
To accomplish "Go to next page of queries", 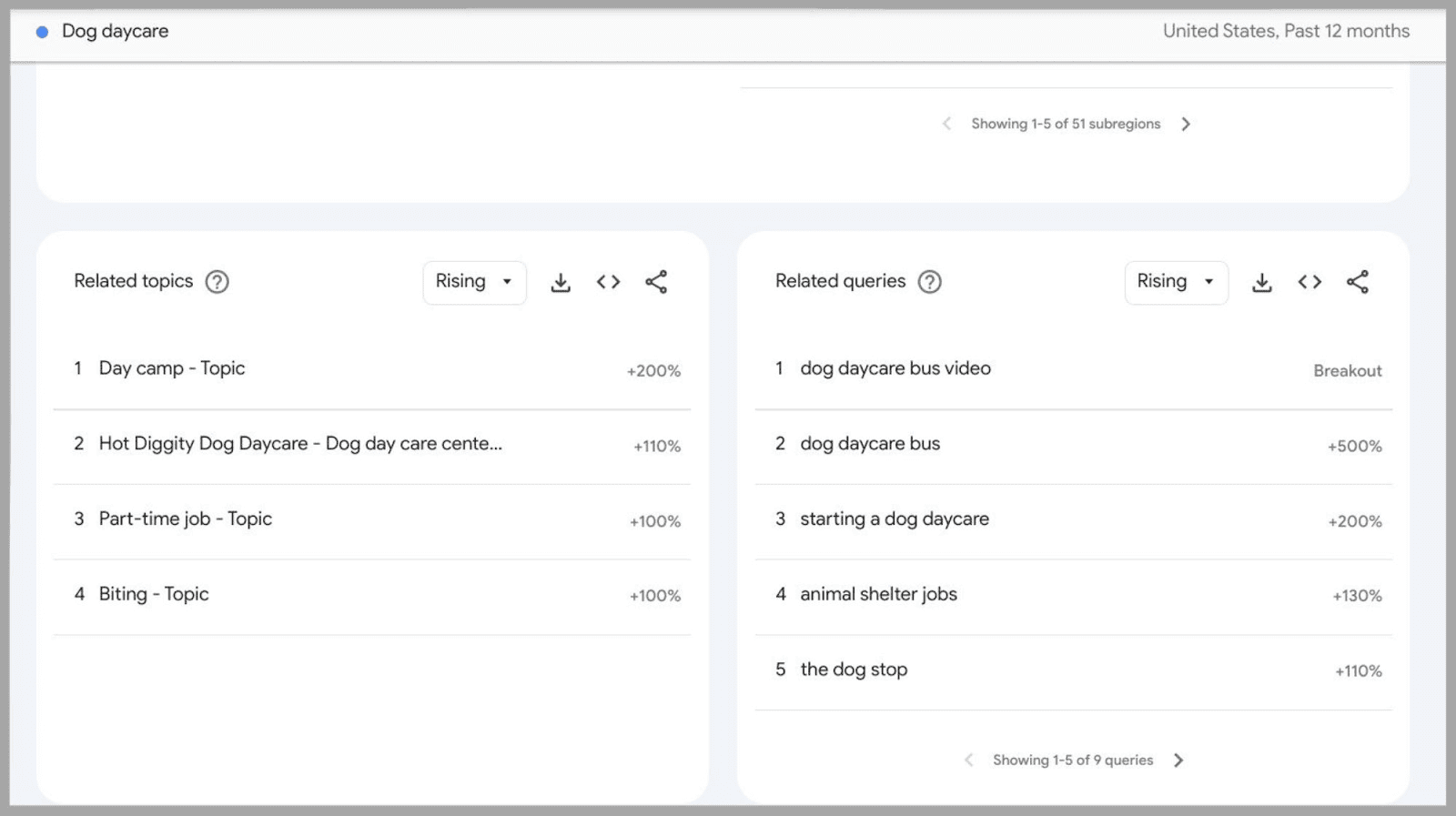I will click(1178, 761).
